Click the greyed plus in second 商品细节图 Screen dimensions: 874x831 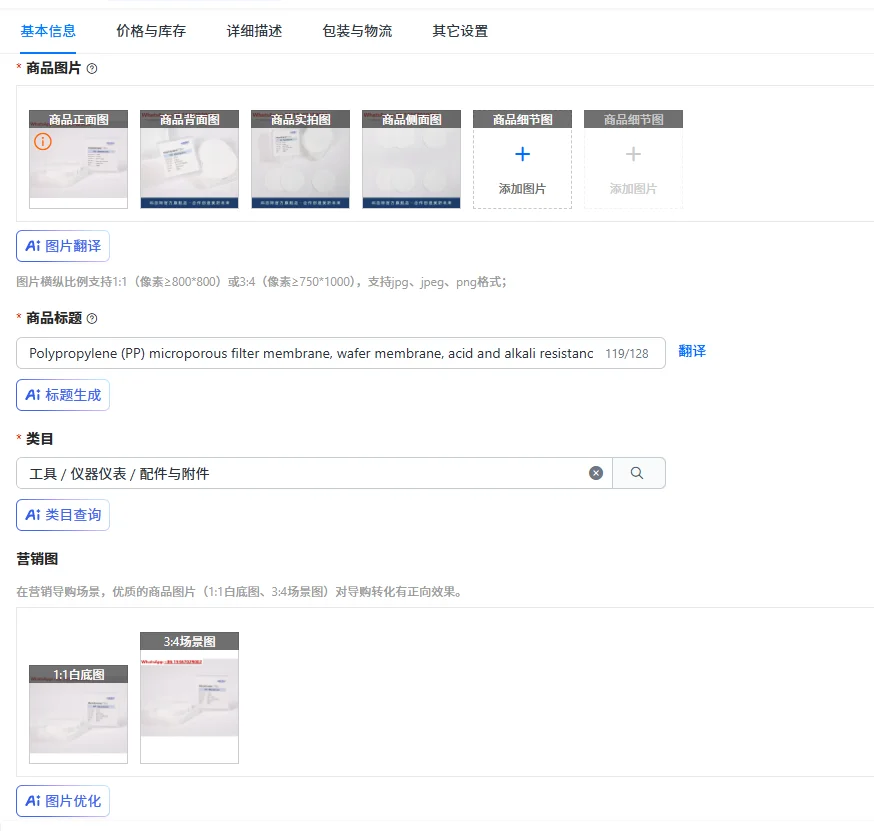[x=633, y=154]
